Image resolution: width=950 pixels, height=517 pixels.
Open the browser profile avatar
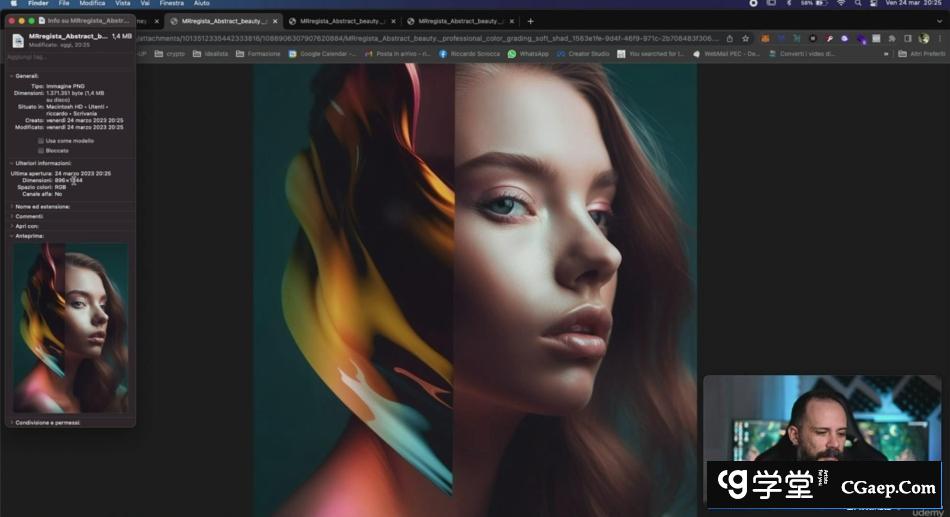(x=923, y=38)
